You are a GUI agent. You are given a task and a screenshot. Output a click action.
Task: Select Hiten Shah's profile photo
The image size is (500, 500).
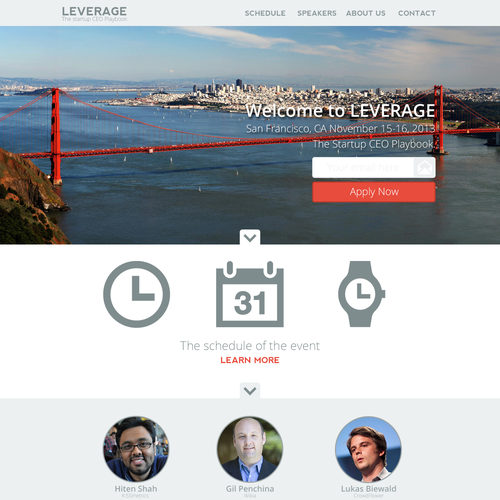click(x=136, y=449)
